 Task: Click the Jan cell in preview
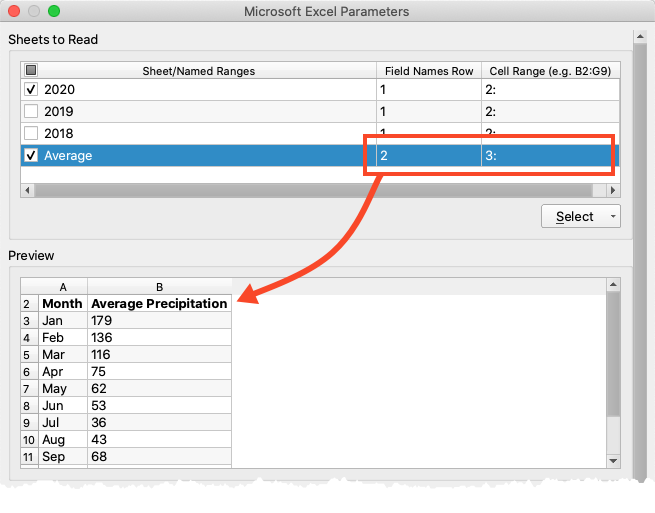63,321
